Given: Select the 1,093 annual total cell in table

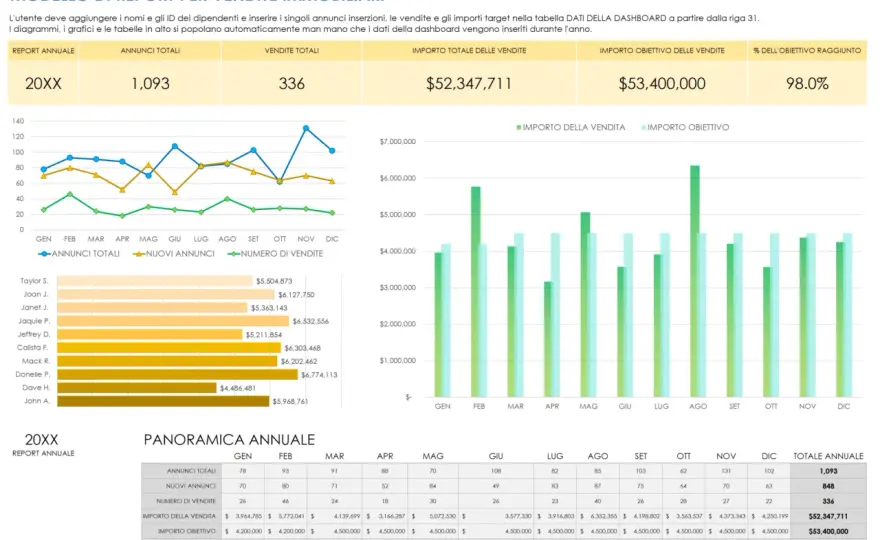Looking at the screenshot, I should pyautogui.click(x=828, y=471).
